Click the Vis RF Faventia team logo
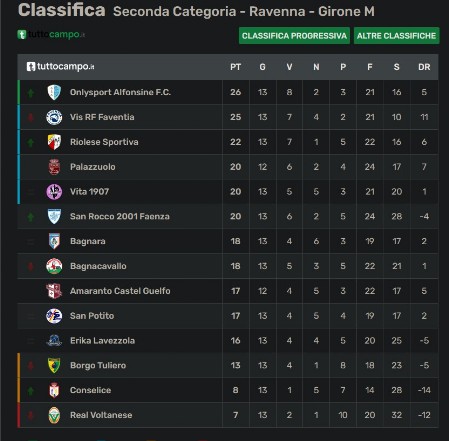This screenshot has width=449, height=441. pos(54,117)
